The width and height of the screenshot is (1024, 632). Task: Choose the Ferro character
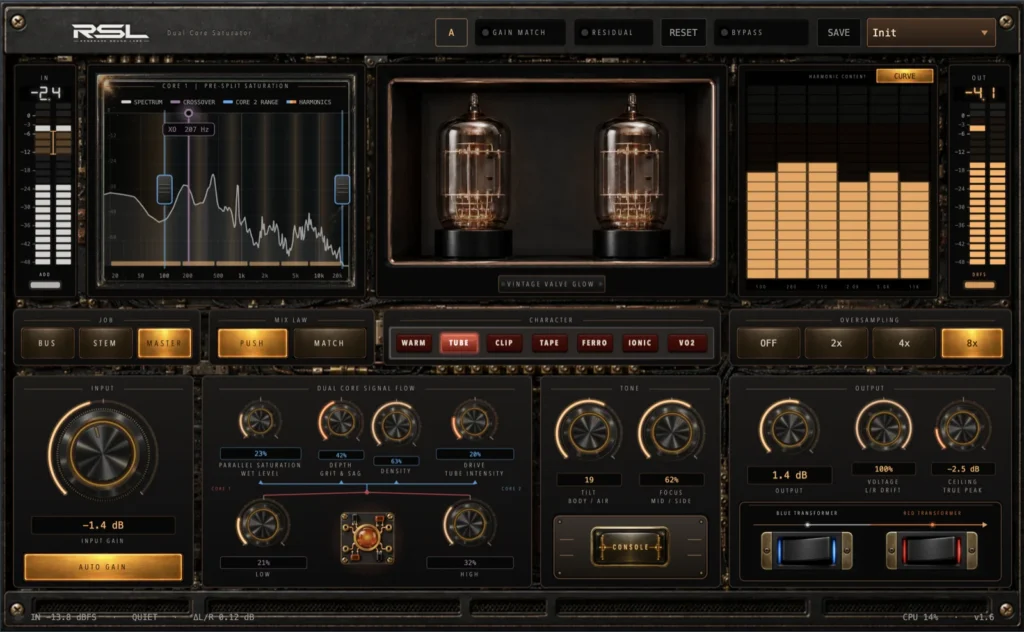[594, 343]
